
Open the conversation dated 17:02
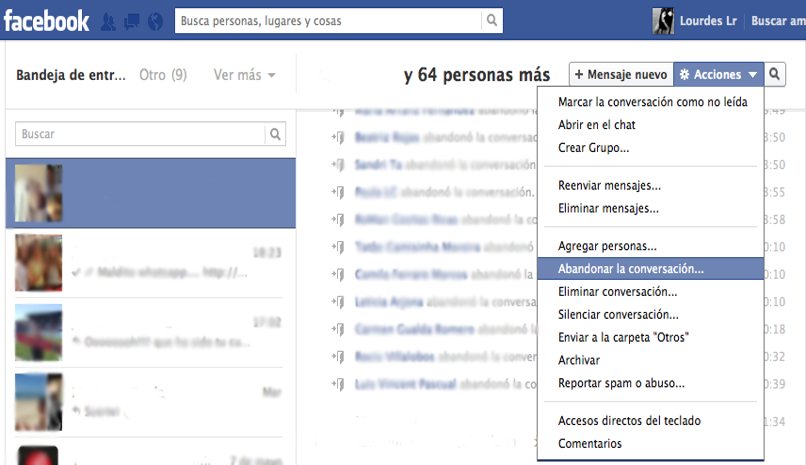(x=151, y=332)
